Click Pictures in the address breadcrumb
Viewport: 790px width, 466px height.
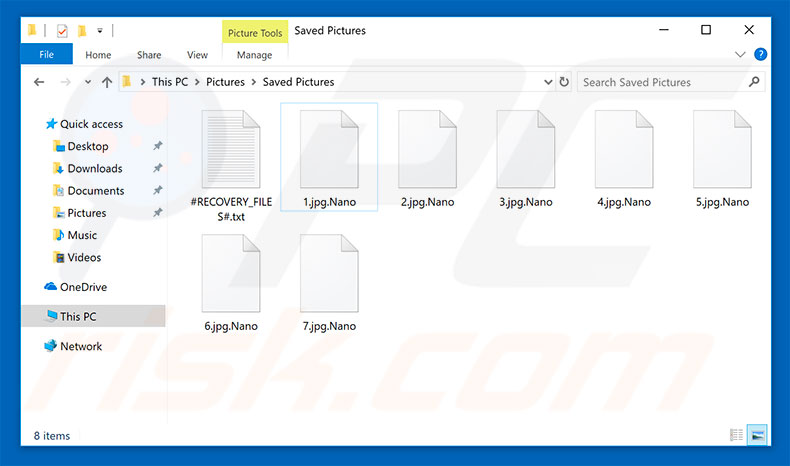pos(225,82)
